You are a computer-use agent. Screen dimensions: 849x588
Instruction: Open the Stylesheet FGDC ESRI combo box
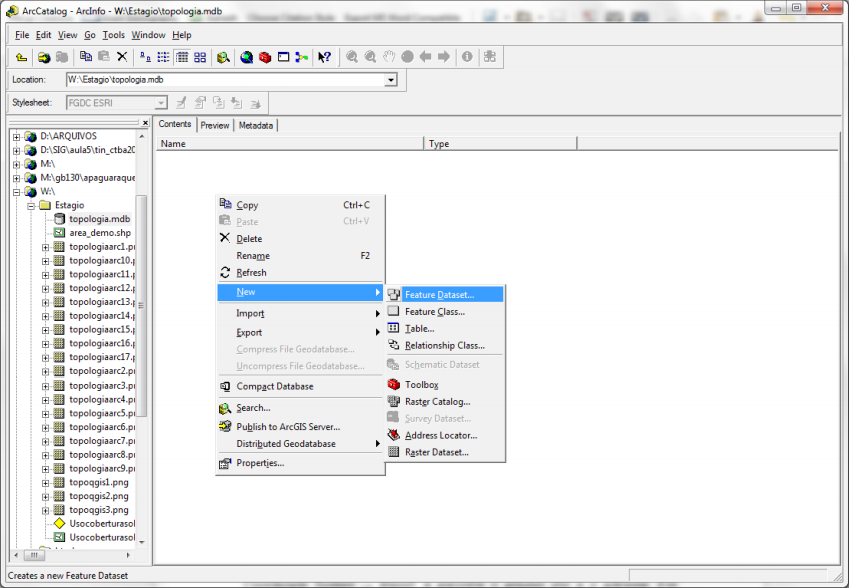(116, 103)
